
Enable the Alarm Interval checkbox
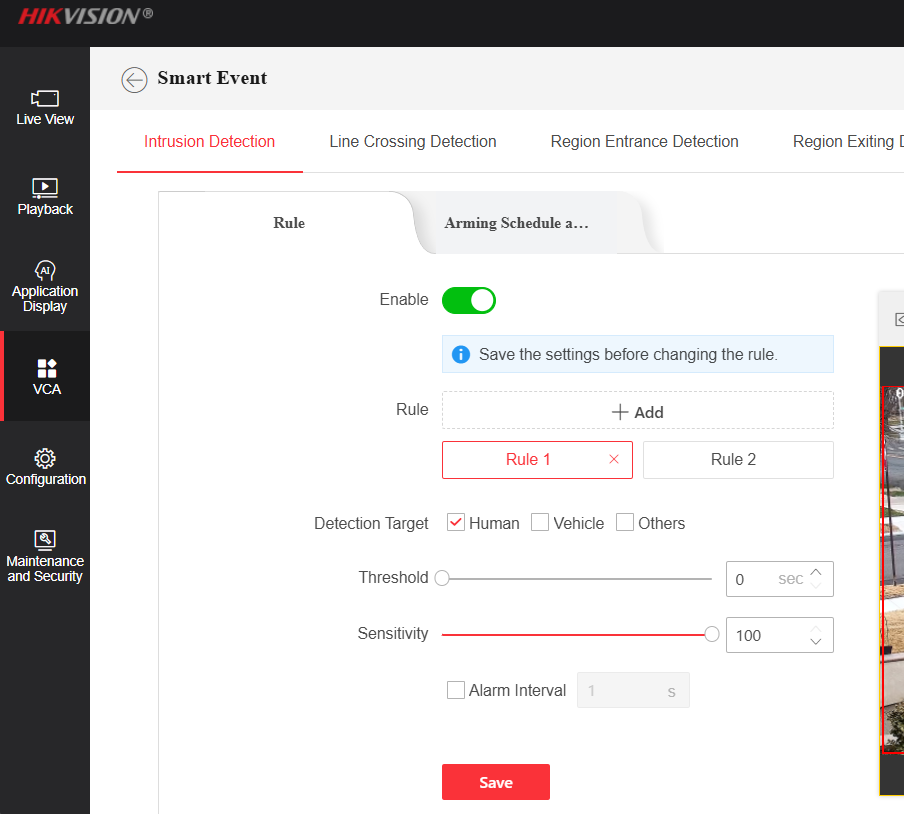456,690
